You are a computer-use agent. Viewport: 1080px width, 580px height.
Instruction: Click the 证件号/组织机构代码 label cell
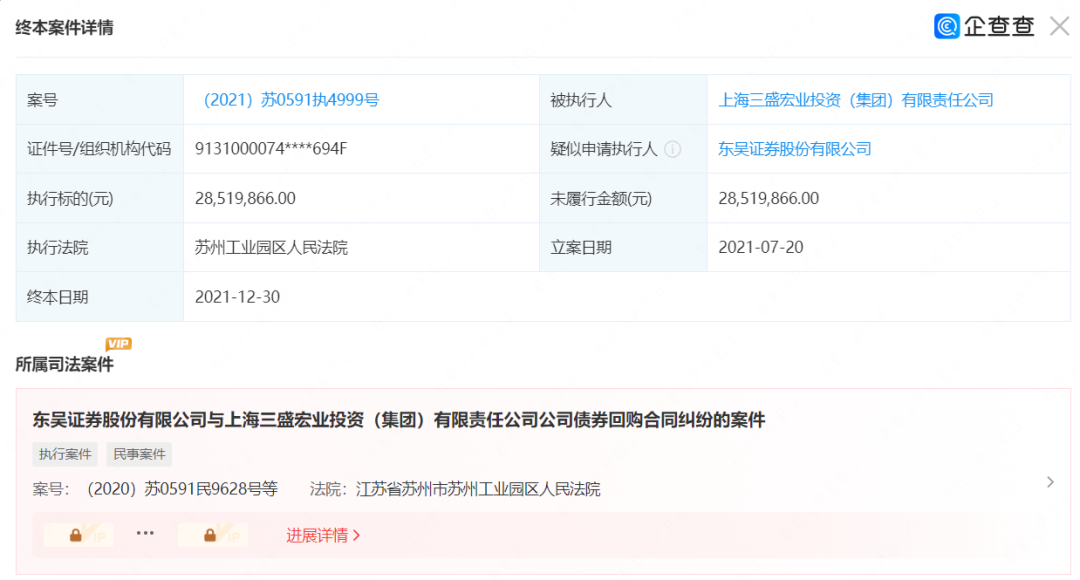tap(100, 149)
